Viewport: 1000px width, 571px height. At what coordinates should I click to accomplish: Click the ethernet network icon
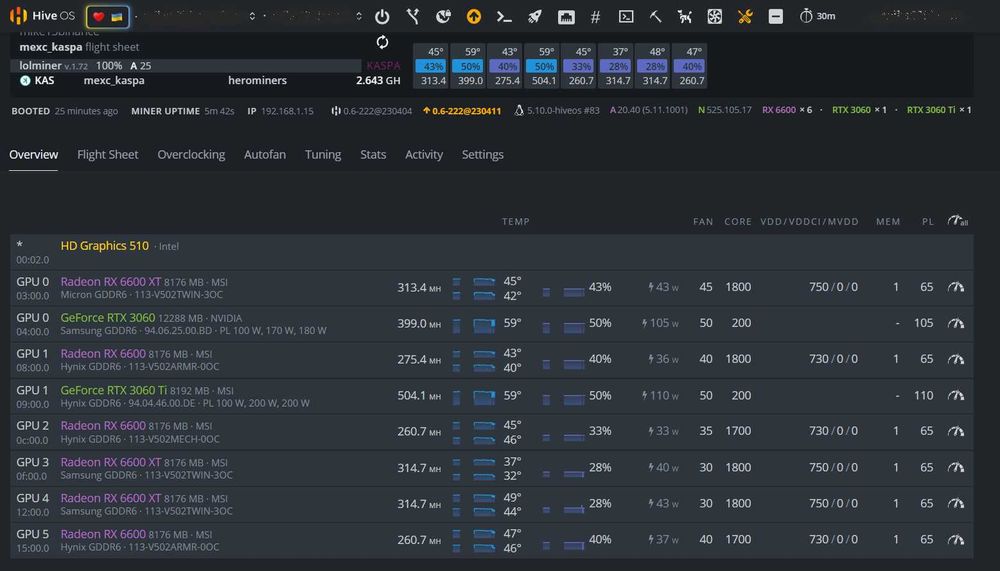pos(566,17)
